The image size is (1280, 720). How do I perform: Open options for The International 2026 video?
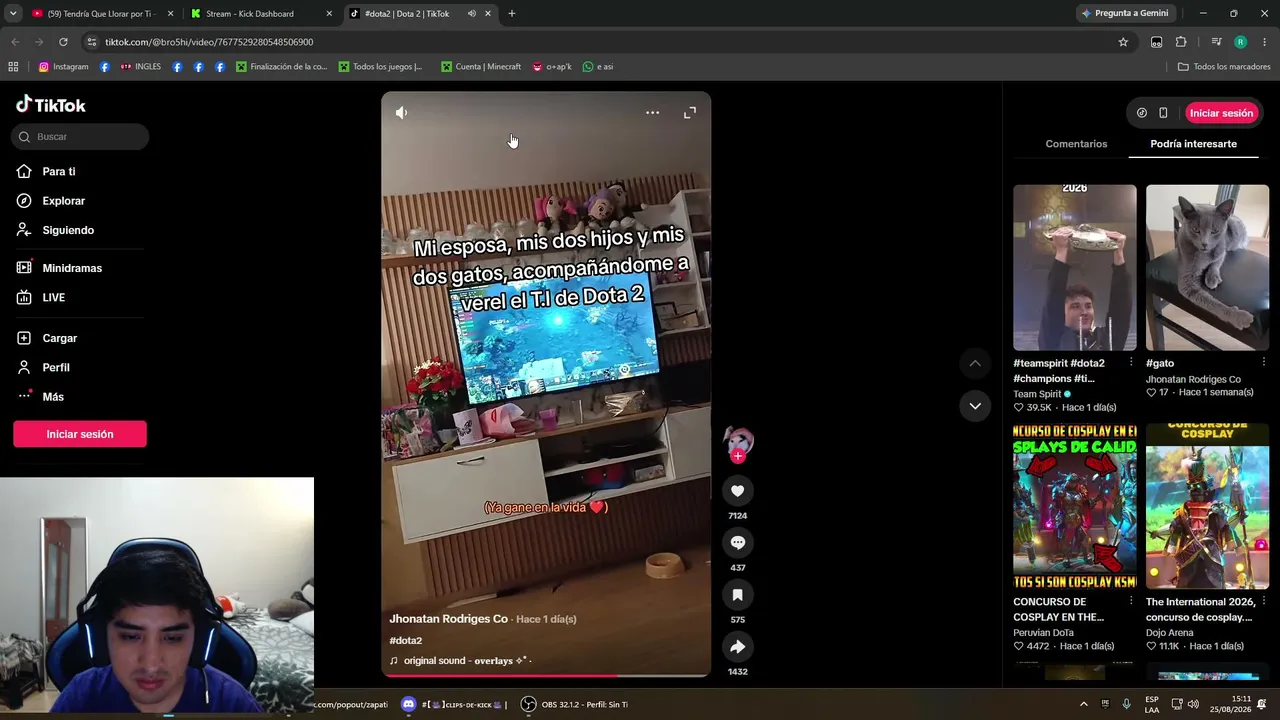click(1263, 602)
